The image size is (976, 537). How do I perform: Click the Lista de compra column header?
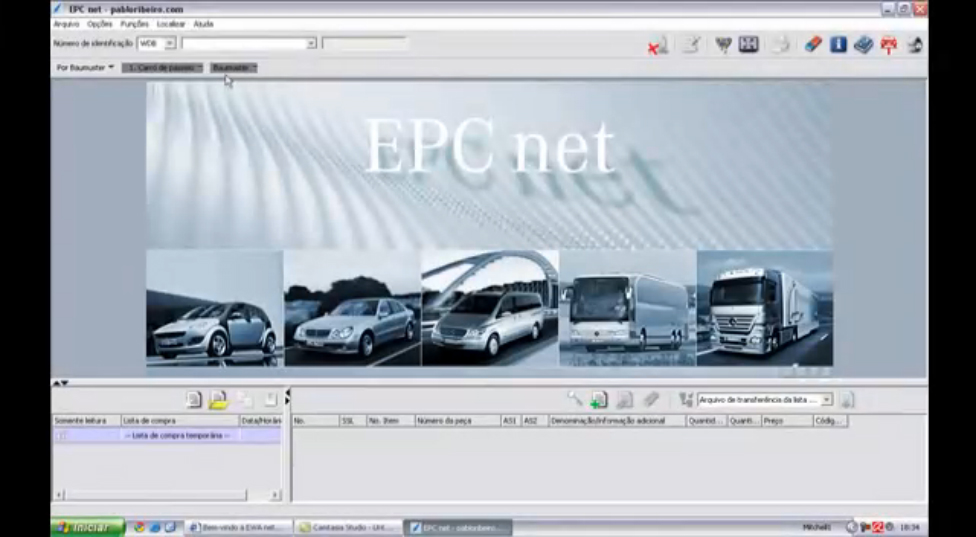pos(180,421)
